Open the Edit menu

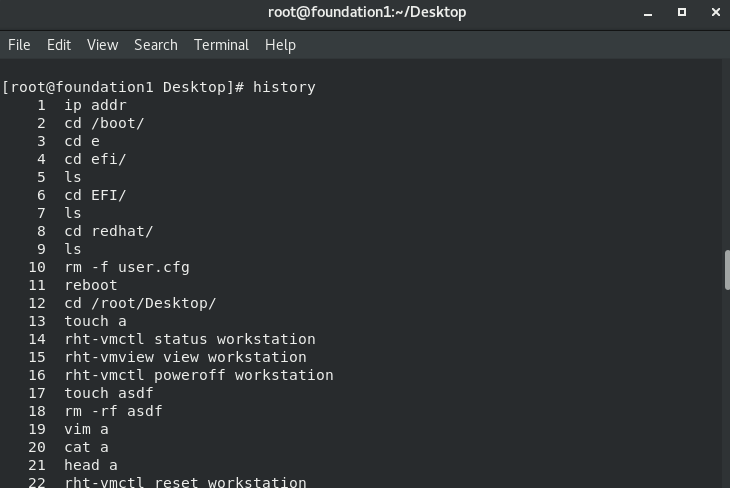pos(59,45)
